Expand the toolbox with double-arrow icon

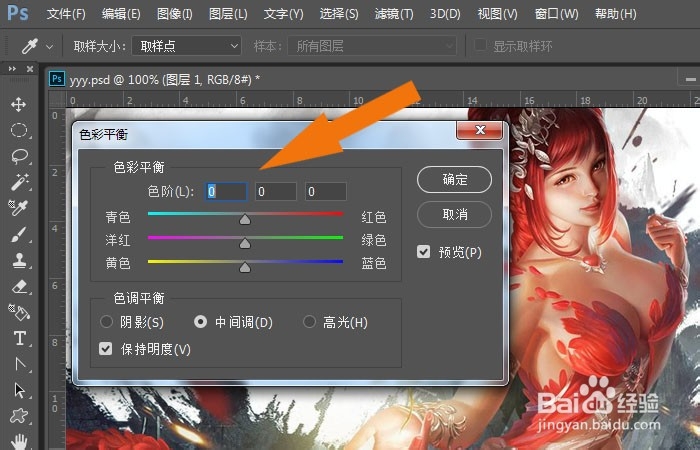pyautogui.click(x=12, y=69)
